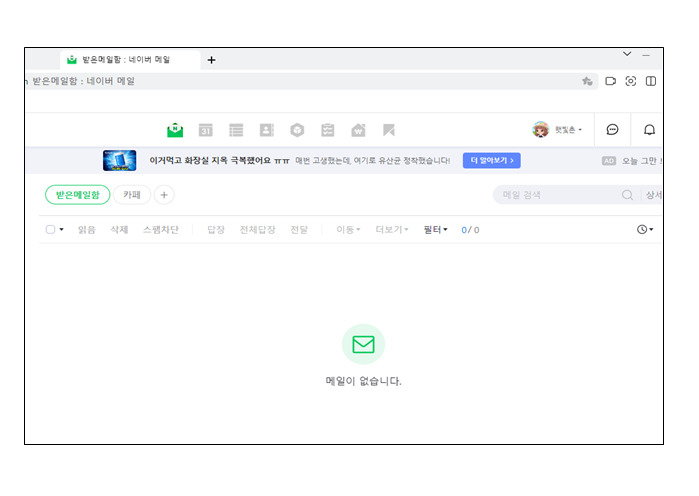The height and width of the screenshot is (496, 699).
Task: Open a new browser tab with plus button
Action: point(211,60)
